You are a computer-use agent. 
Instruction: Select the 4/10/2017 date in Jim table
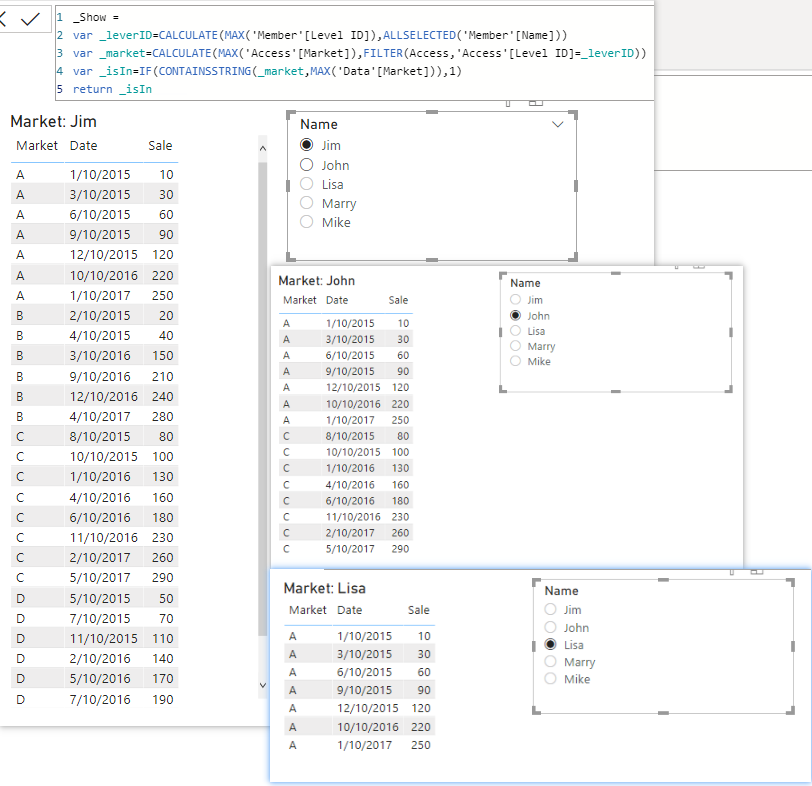[100, 416]
